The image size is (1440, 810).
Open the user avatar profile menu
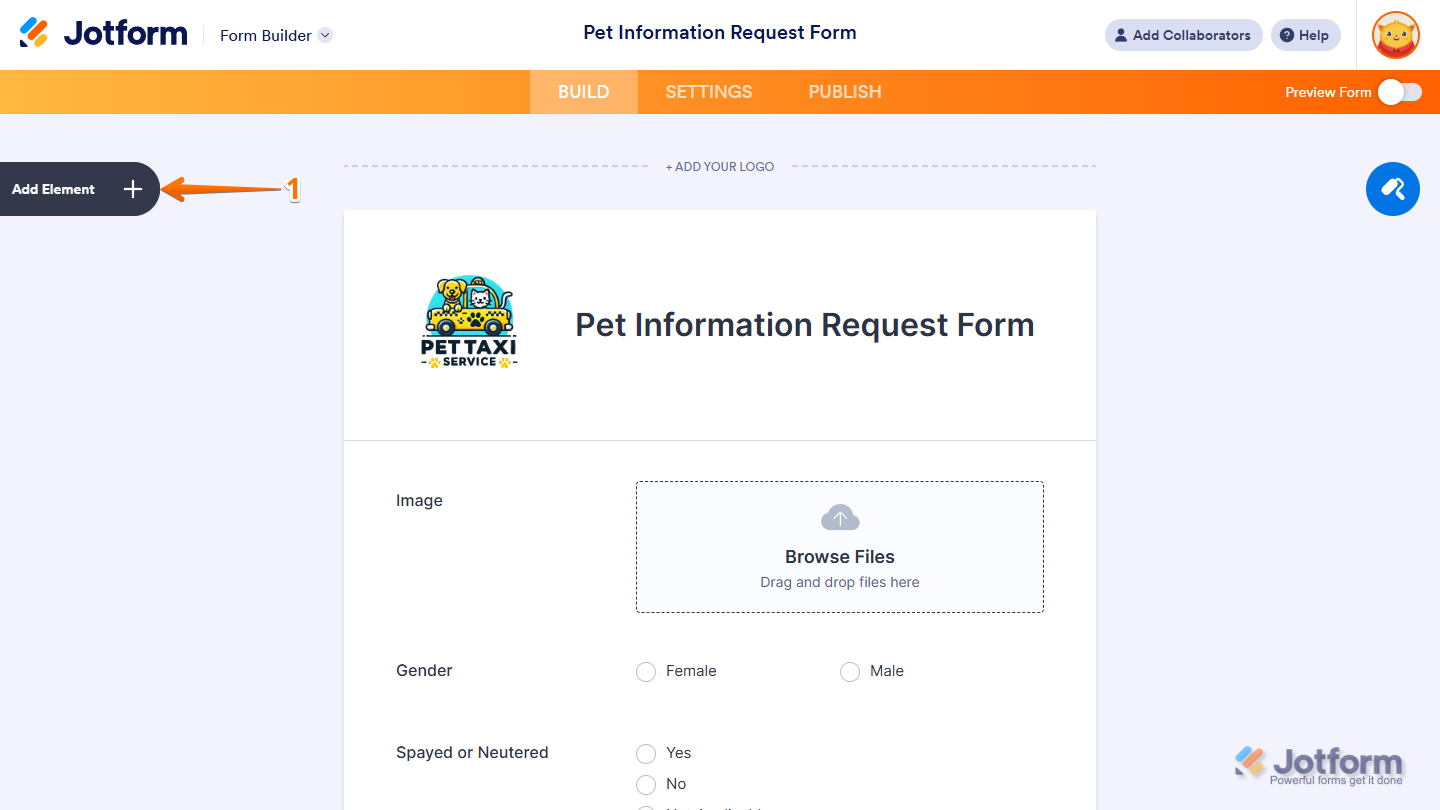point(1395,35)
